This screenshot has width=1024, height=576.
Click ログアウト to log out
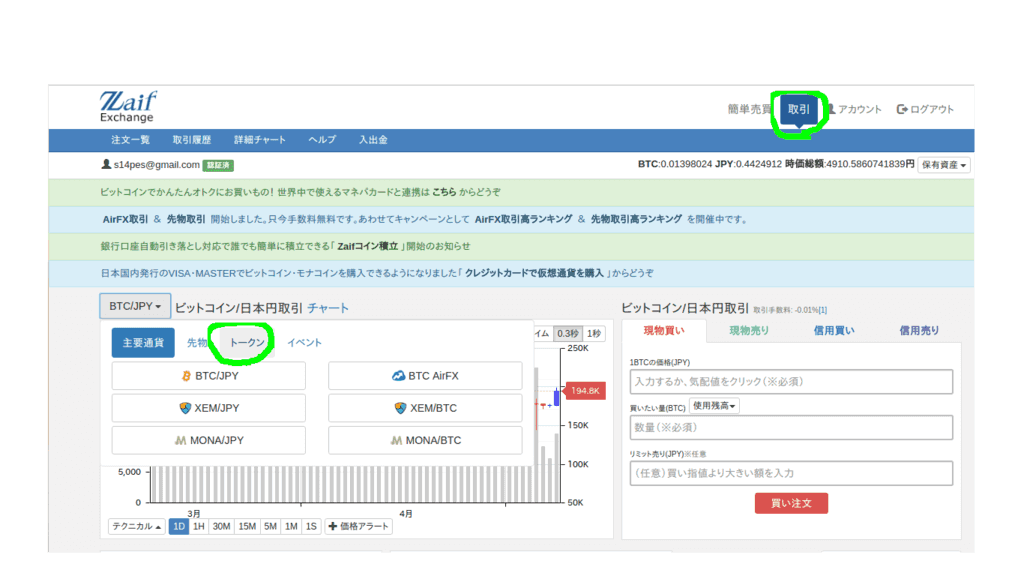point(925,109)
